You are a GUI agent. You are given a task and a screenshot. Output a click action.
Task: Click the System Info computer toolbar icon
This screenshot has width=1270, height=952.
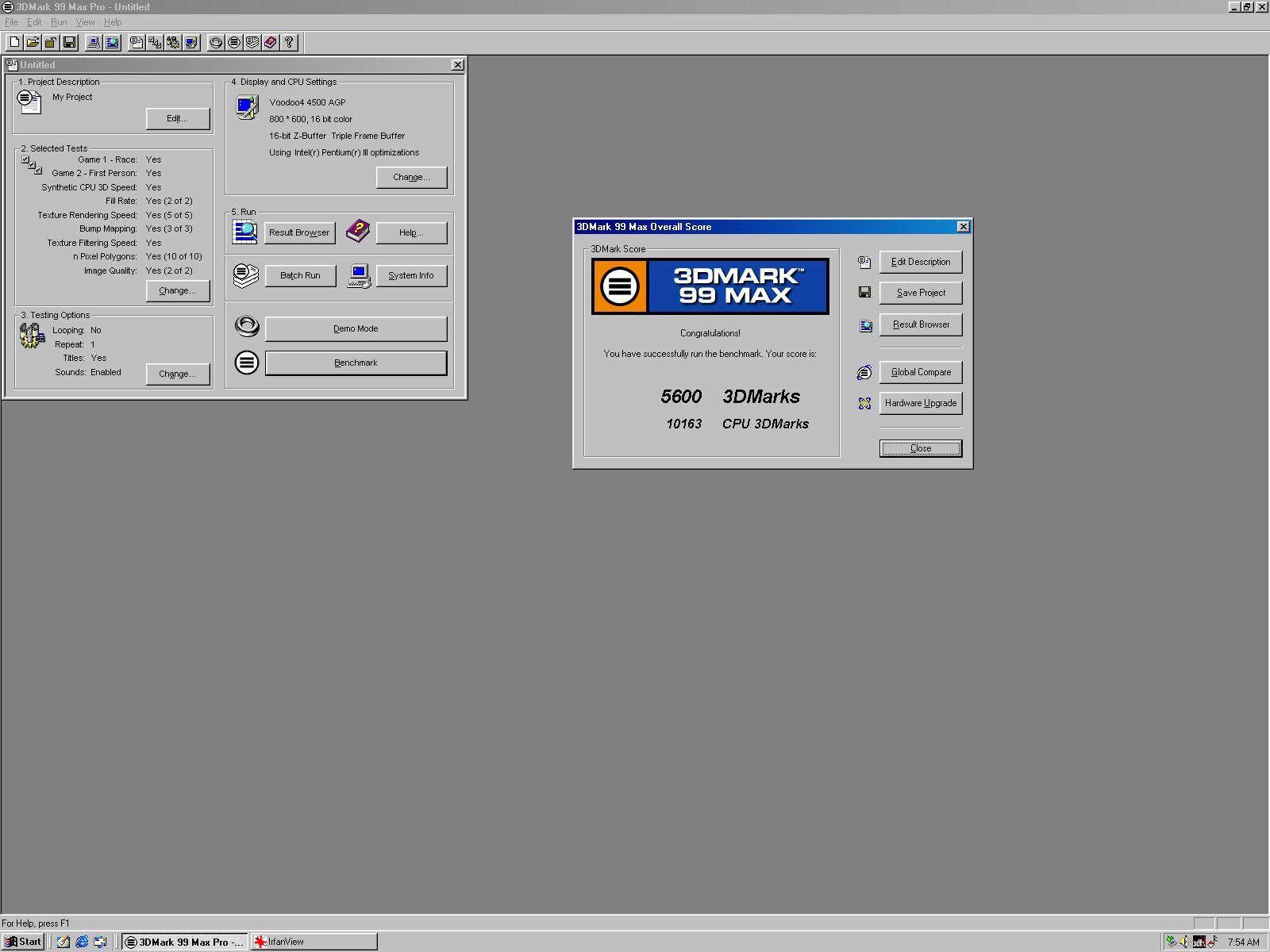tap(94, 42)
